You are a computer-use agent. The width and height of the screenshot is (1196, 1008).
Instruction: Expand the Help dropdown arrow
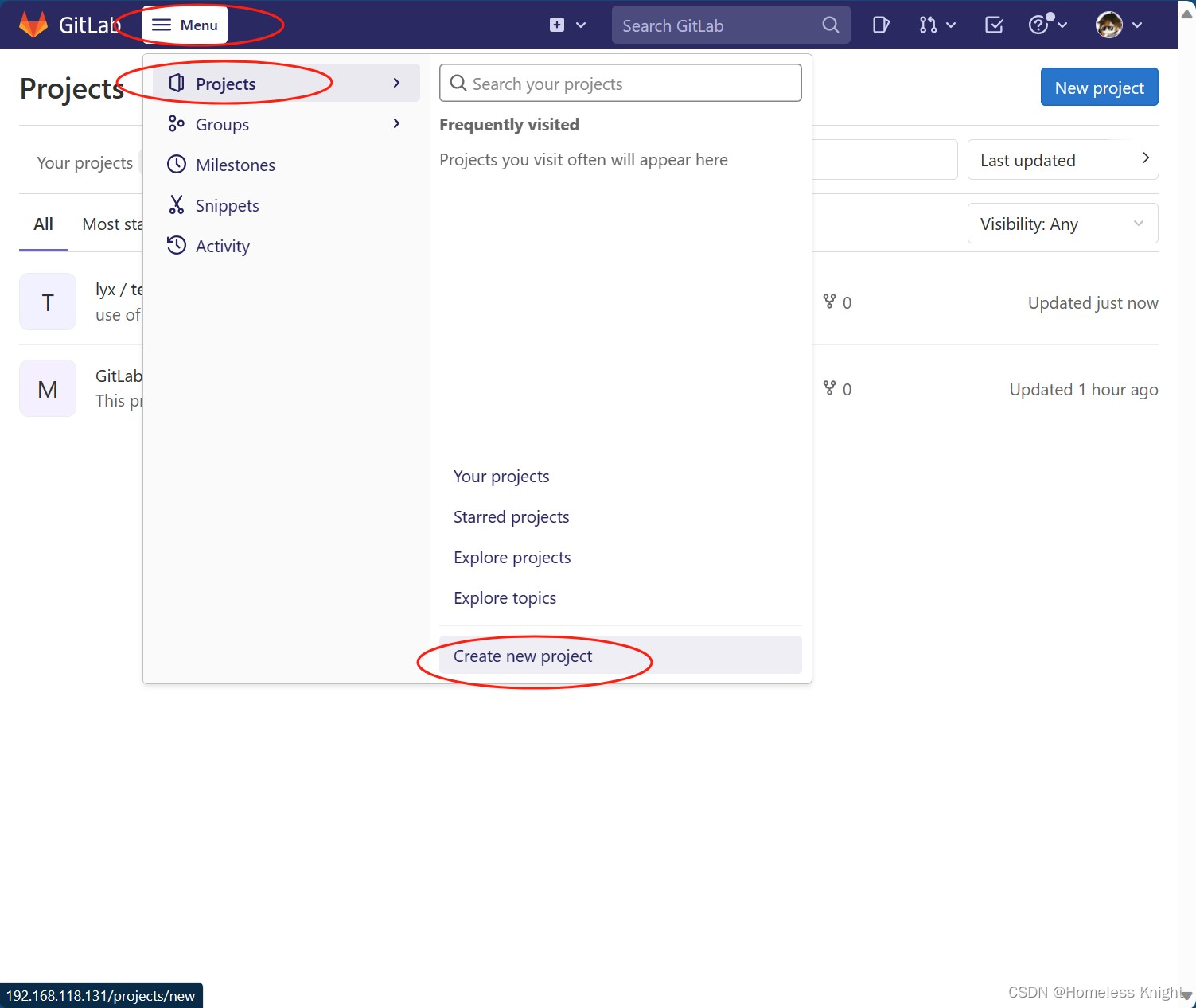point(1062,25)
